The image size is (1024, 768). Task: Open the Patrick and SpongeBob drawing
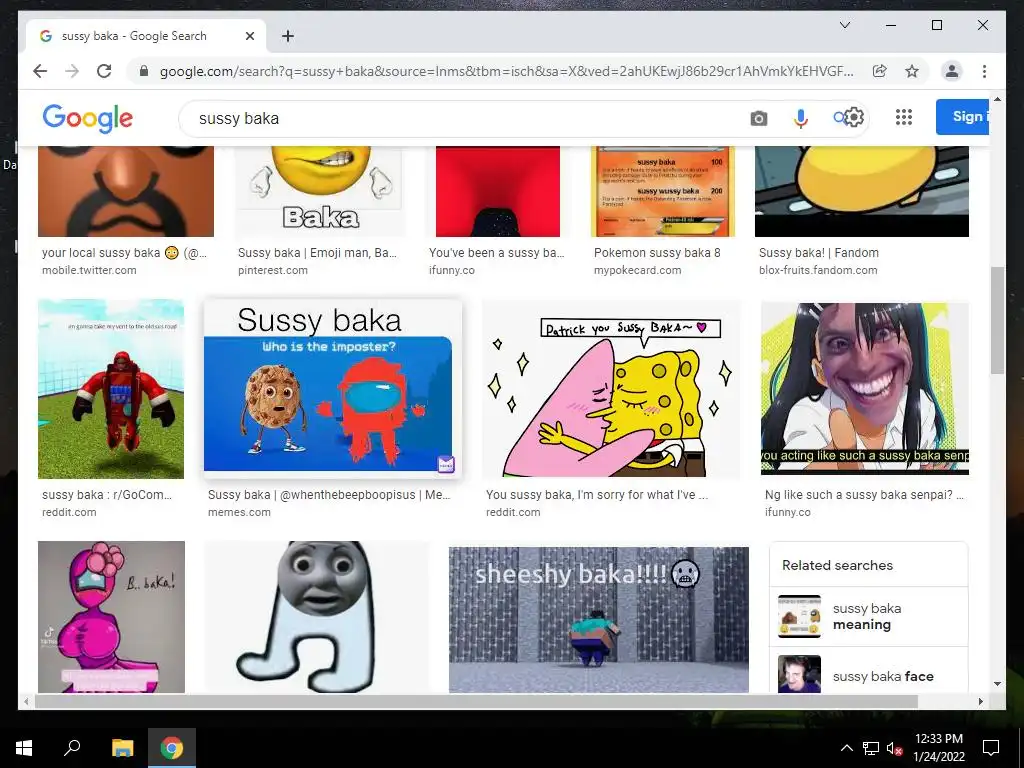611,389
